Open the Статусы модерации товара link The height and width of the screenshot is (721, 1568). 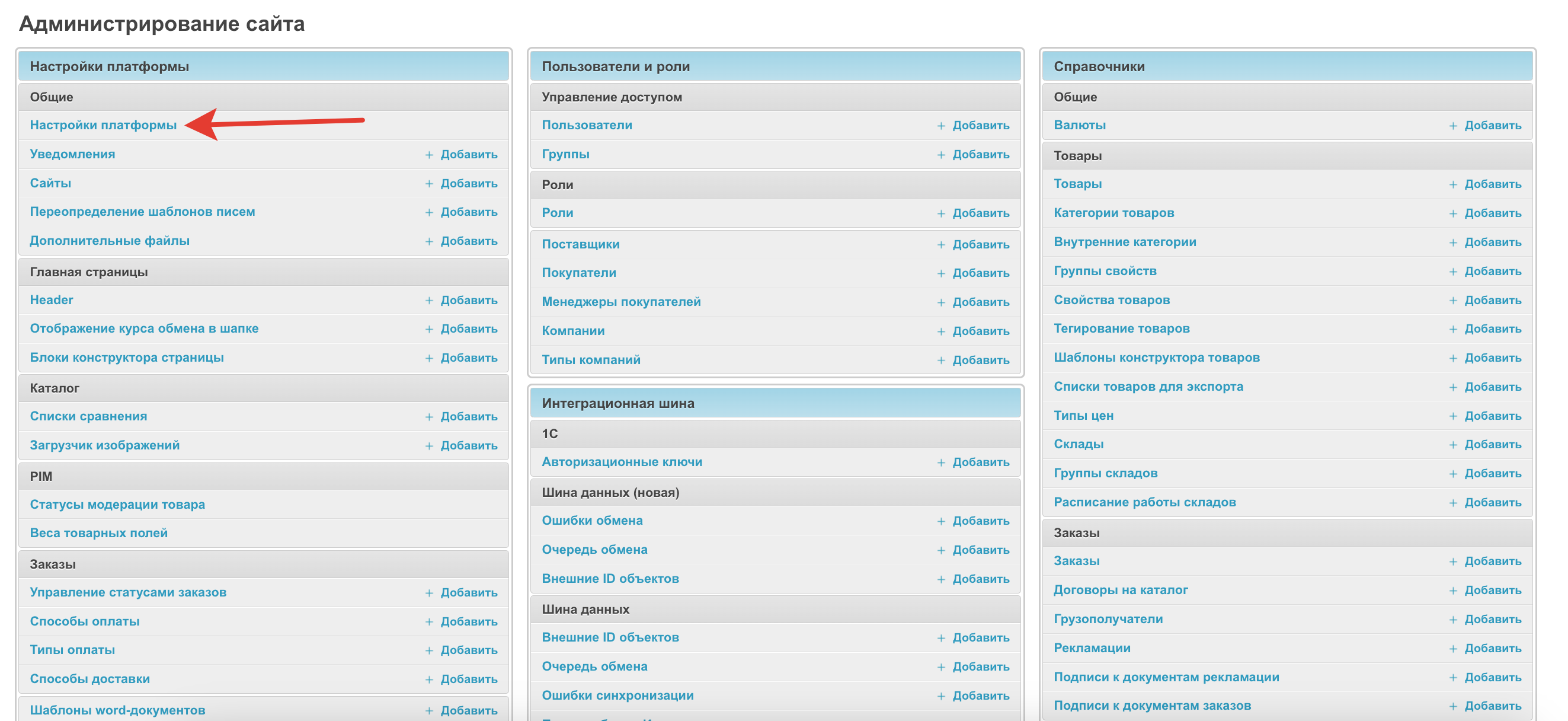[x=117, y=504]
